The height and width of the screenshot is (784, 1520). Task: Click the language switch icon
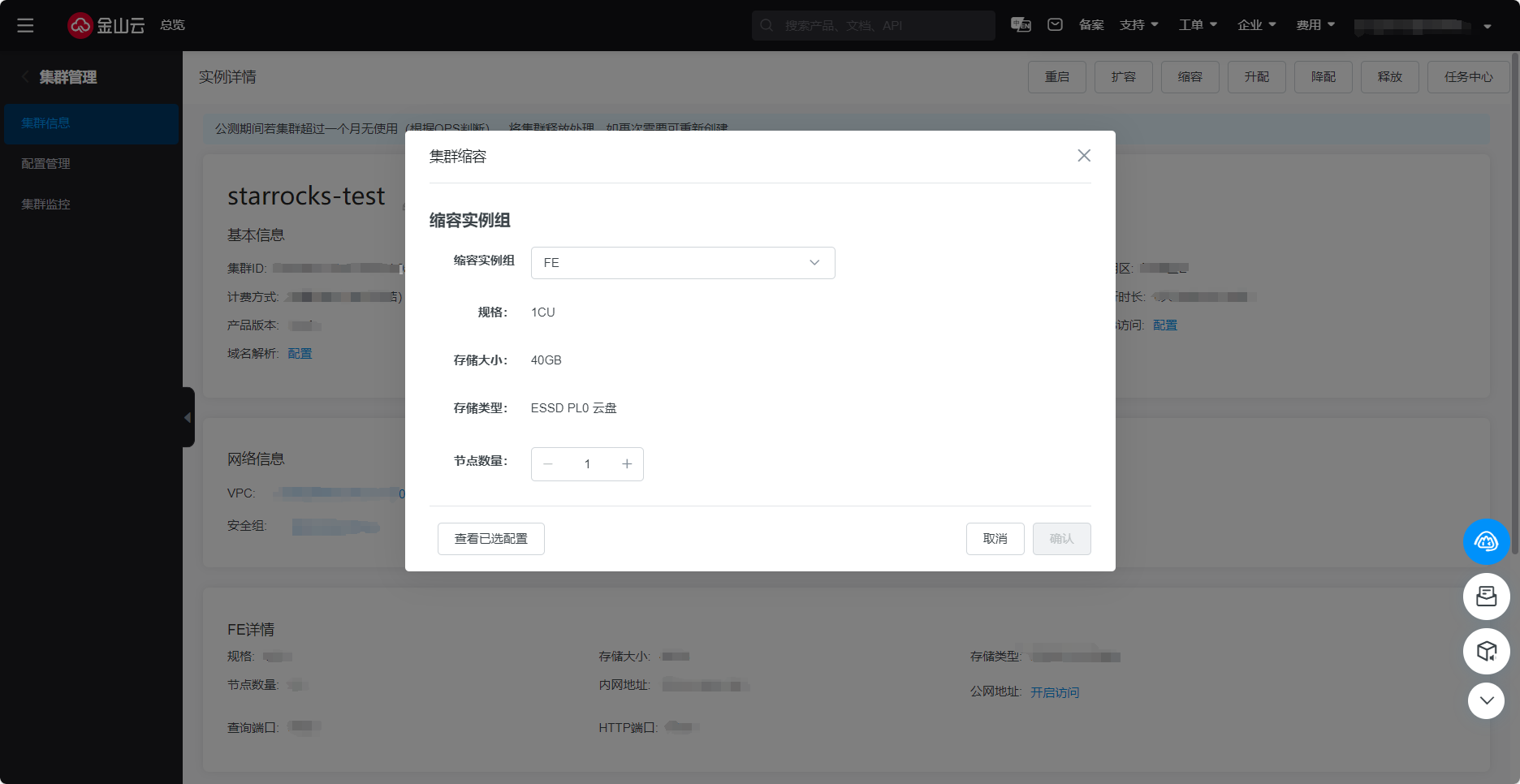pos(1021,25)
